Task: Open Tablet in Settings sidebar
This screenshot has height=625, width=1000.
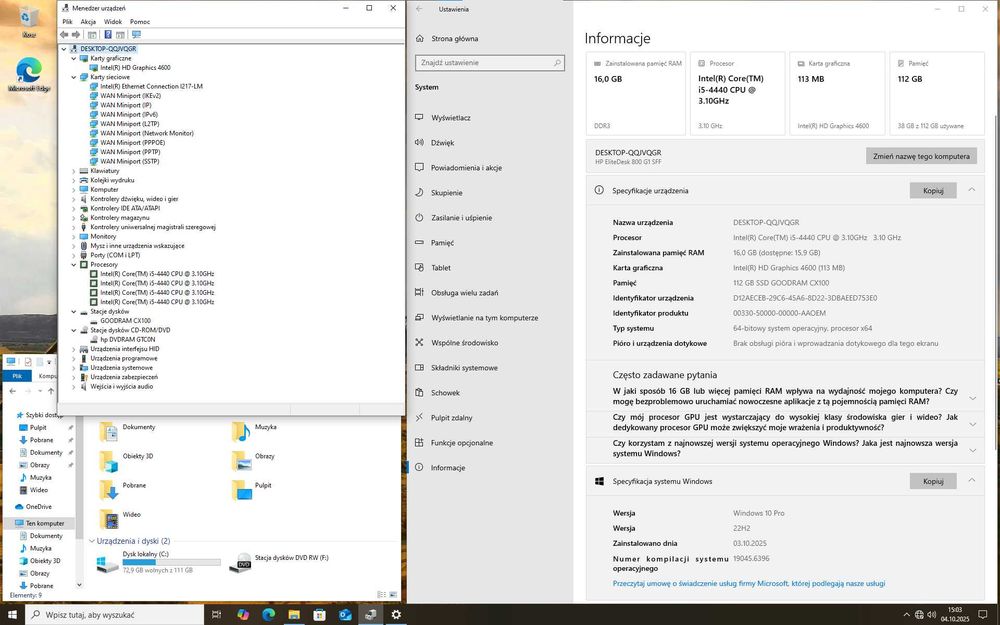Action: [441, 268]
